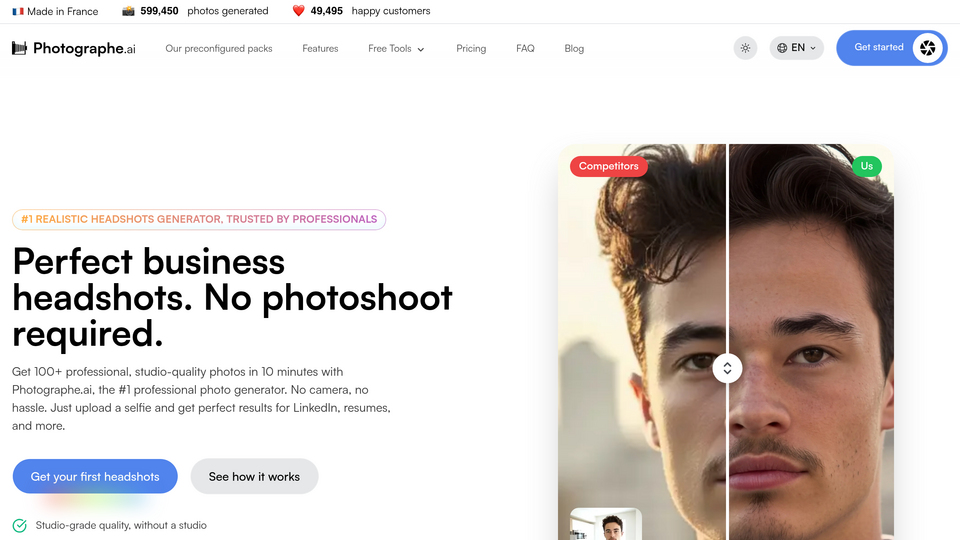The height and width of the screenshot is (540, 960).
Task: Go to the Features section
Action: [x=320, y=48]
